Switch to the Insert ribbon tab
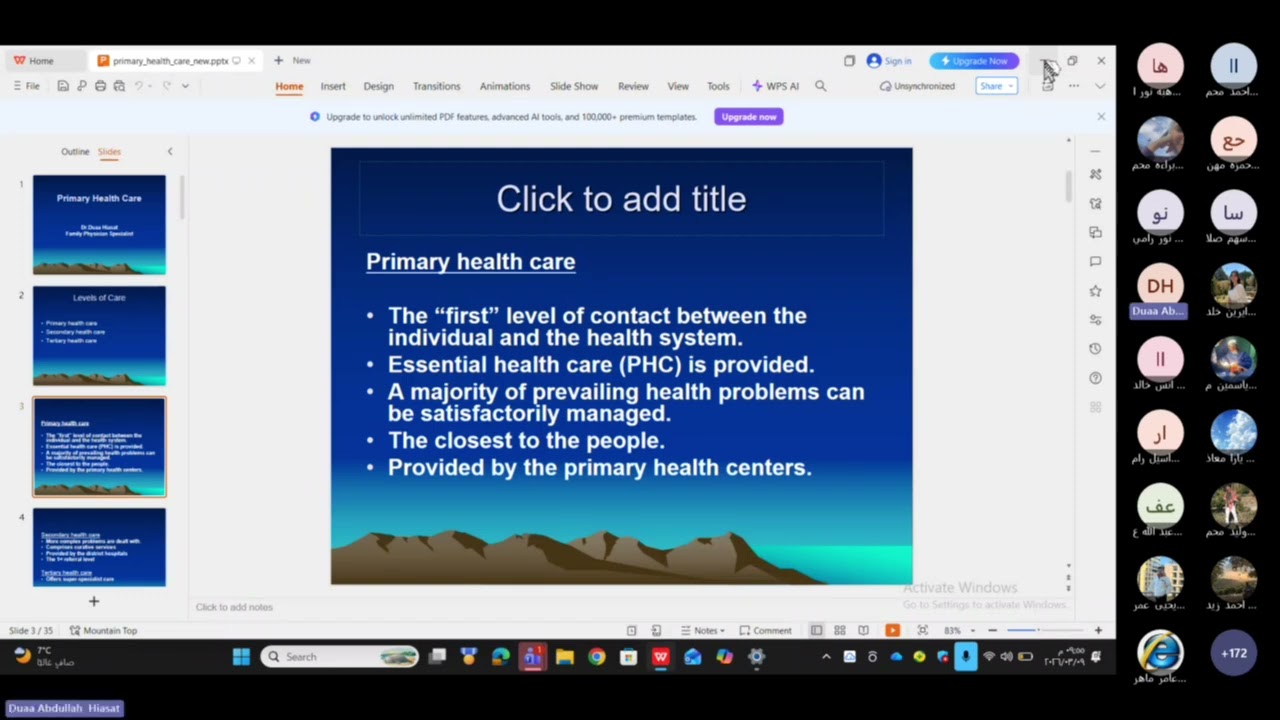The image size is (1280, 720). coord(333,86)
